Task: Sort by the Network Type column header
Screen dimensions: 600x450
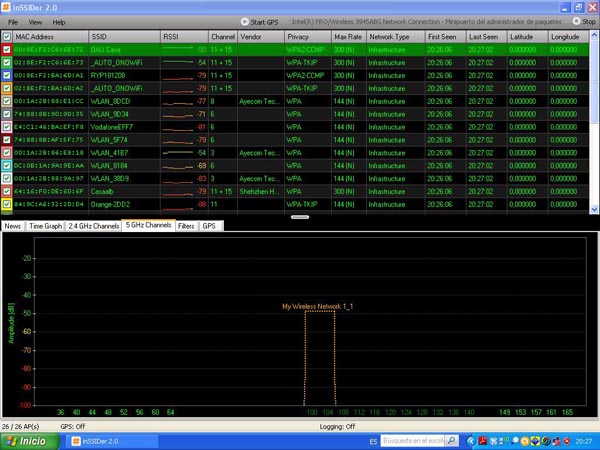Action: (396, 37)
